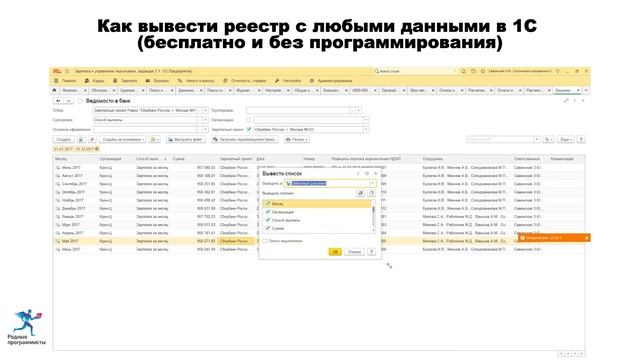Image resolution: width=640 pixels, height=360 pixels.
Task: Open the search magnifier dropdown beside Еще
Action: pos(549,140)
